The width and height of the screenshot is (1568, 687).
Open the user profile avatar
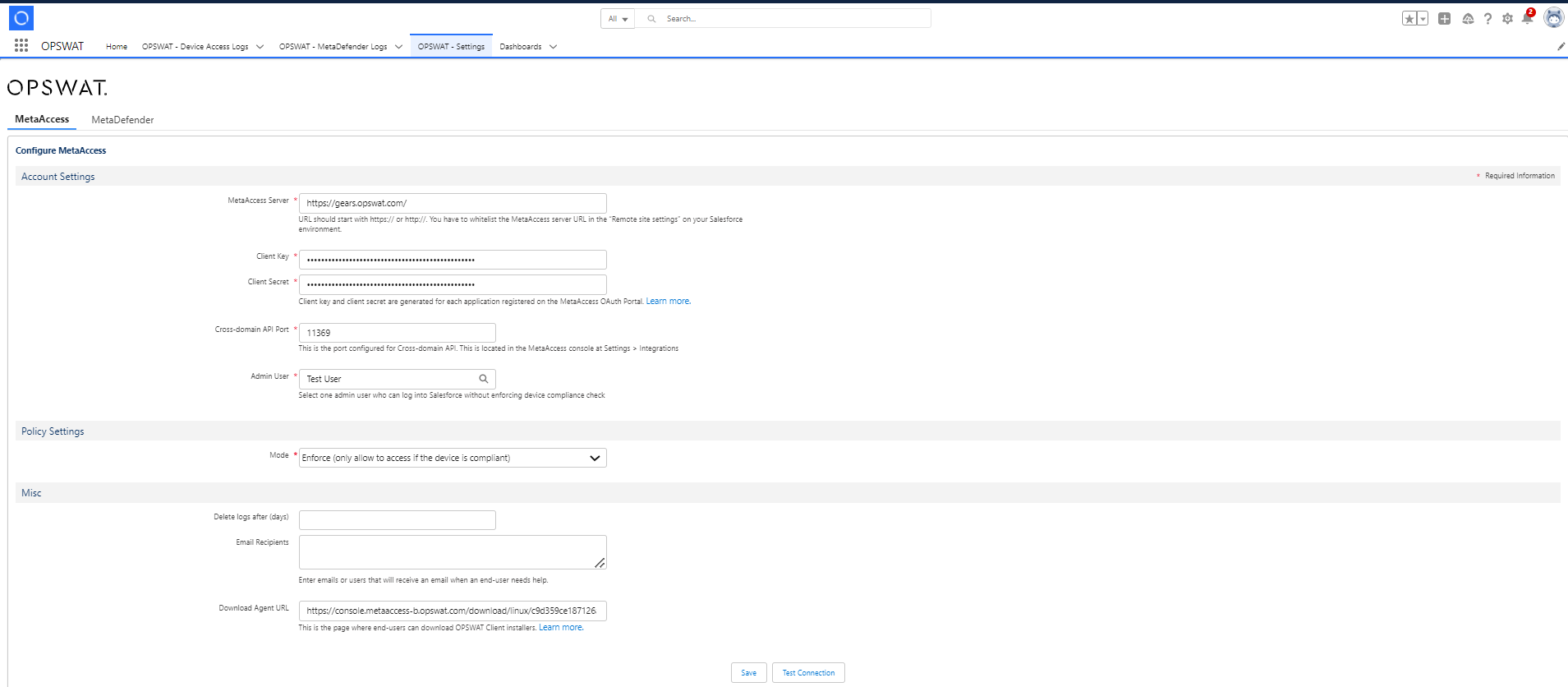[x=1553, y=18]
